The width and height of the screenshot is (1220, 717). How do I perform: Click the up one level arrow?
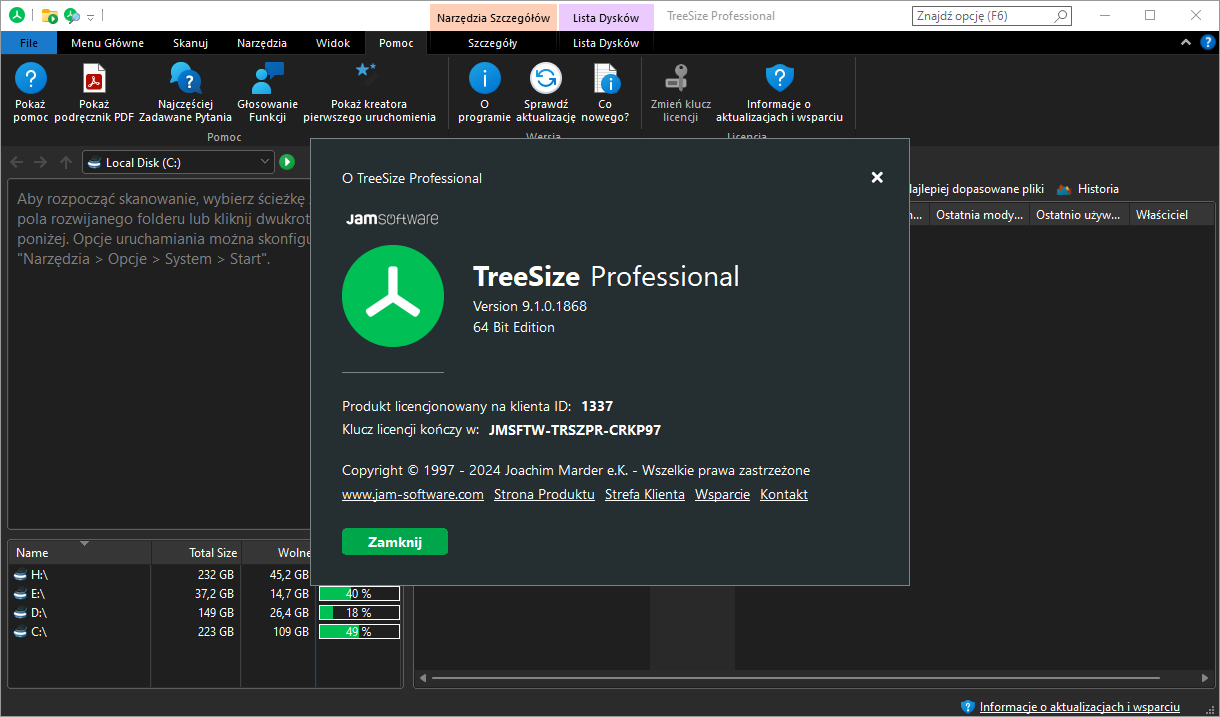pos(65,162)
